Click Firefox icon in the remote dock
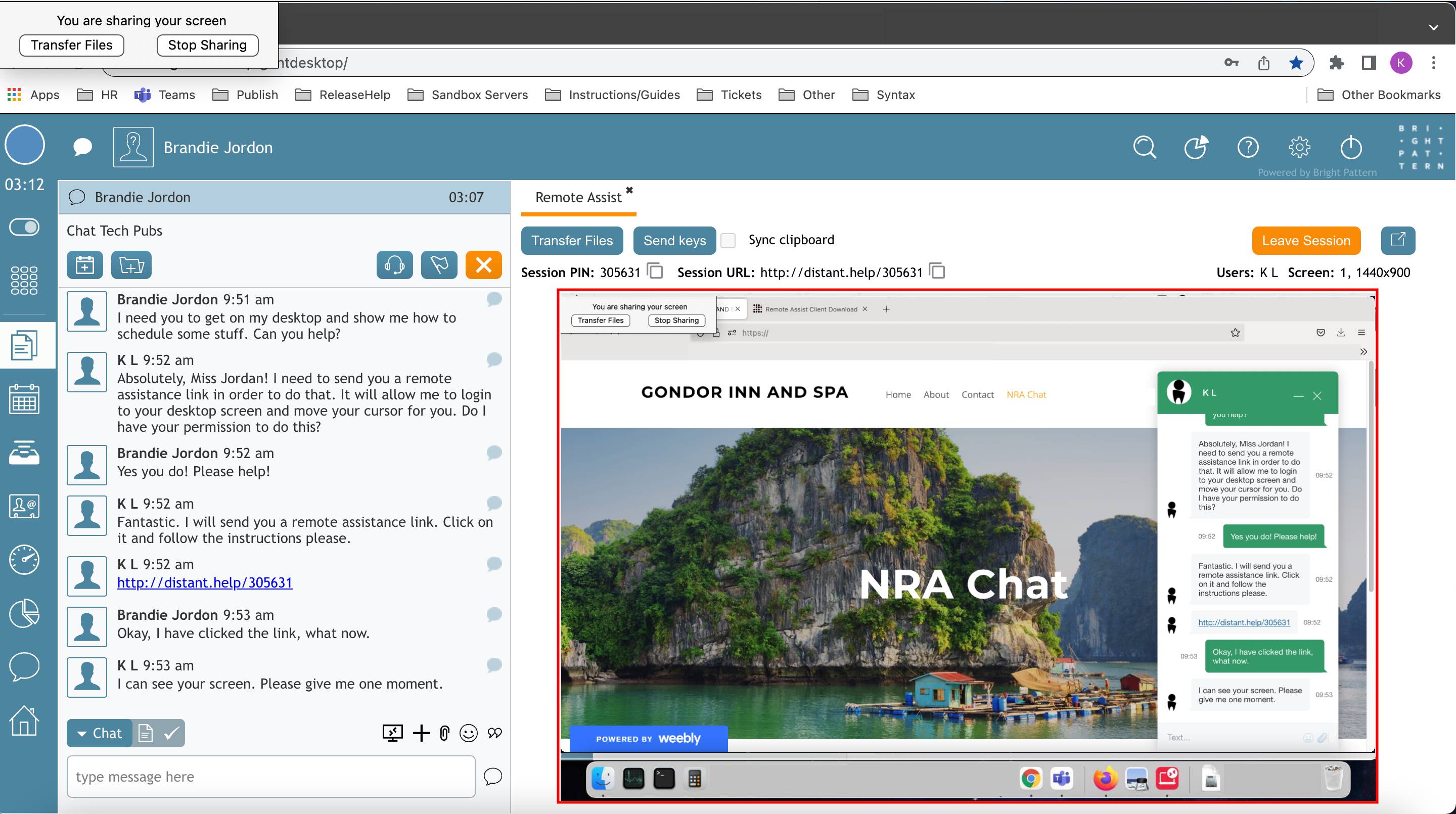 pyautogui.click(x=1105, y=779)
